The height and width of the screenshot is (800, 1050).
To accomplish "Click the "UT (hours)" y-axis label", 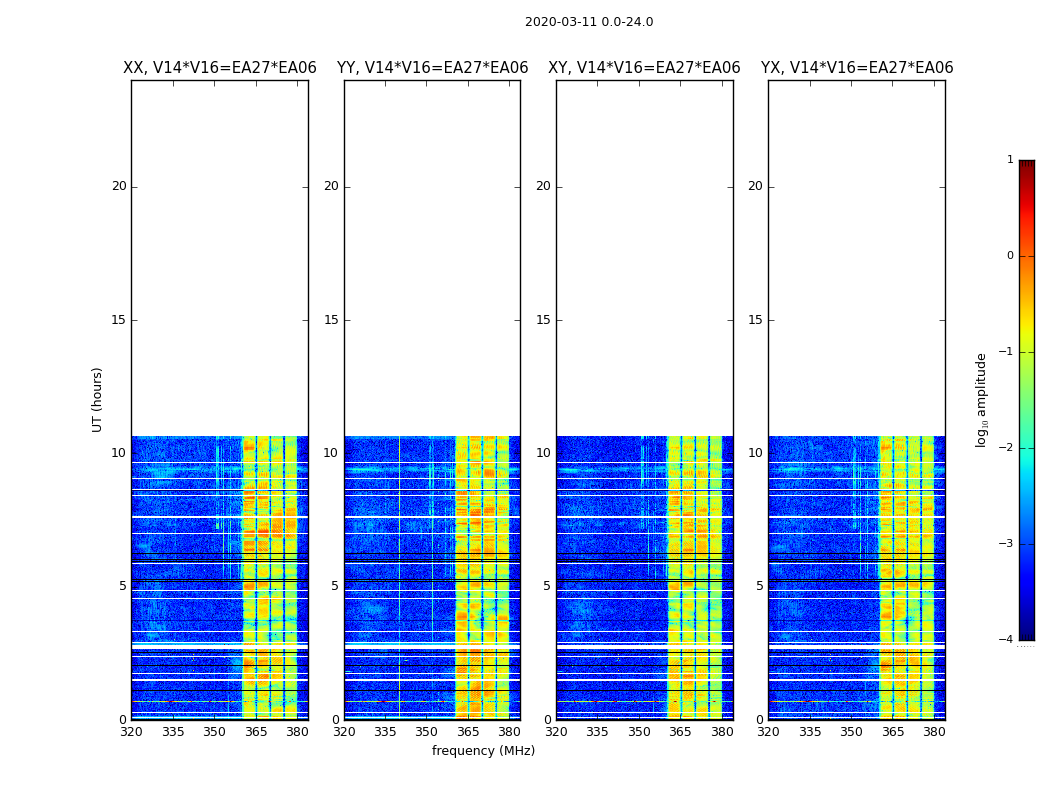I will (x=98, y=399).
